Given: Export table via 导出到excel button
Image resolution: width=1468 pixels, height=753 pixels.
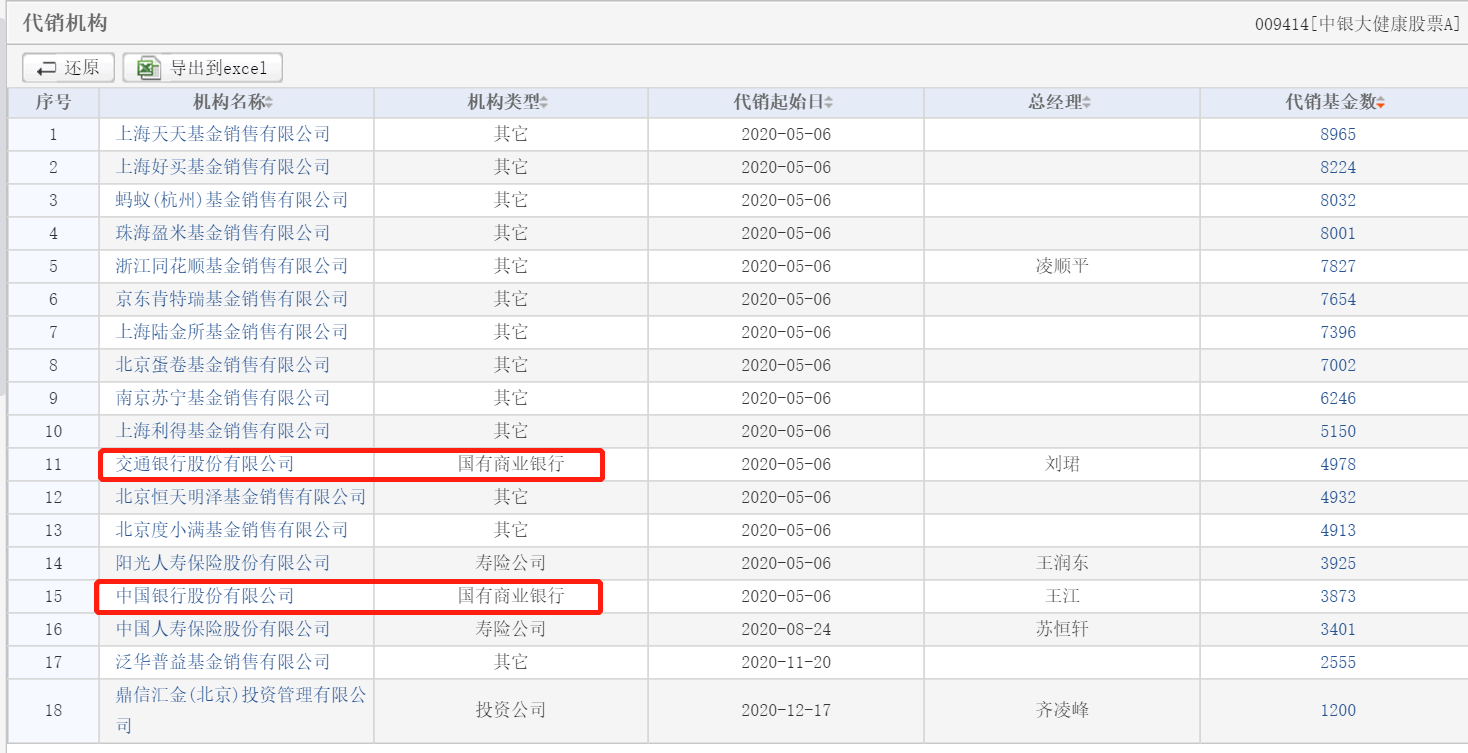Looking at the screenshot, I should point(203,68).
